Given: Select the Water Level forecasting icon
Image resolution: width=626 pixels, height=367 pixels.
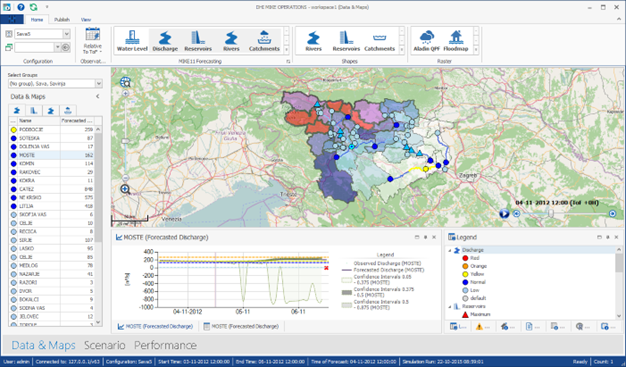Looking at the screenshot, I should click(x=132, y=41).
